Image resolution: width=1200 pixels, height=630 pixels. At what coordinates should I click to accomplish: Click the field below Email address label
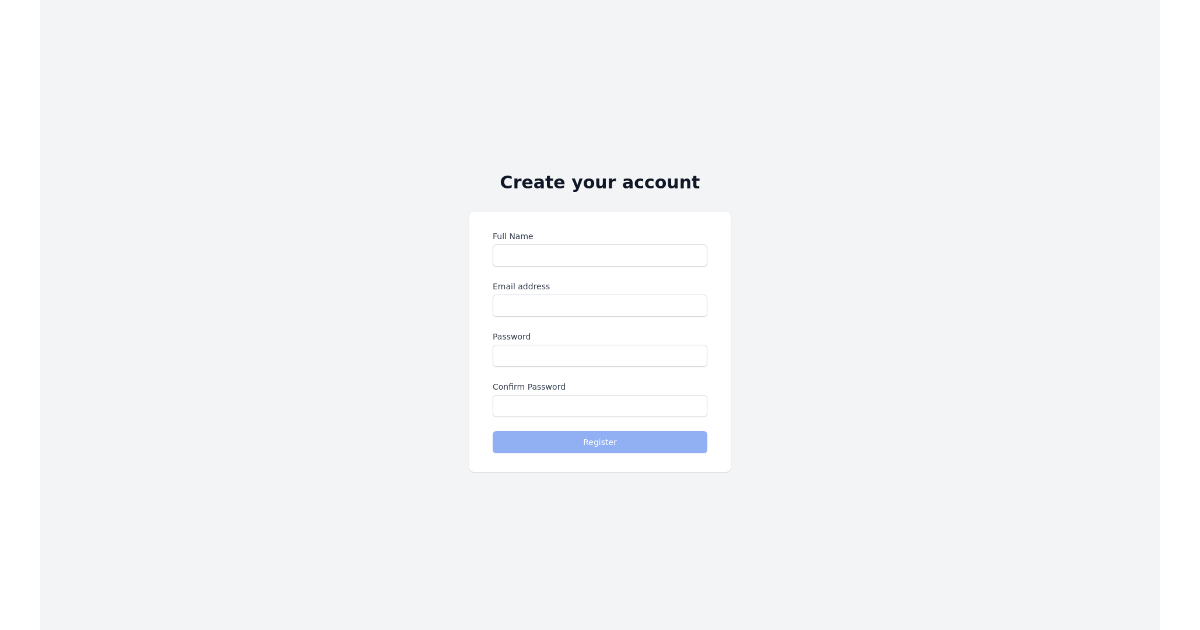tap(599, 305)
